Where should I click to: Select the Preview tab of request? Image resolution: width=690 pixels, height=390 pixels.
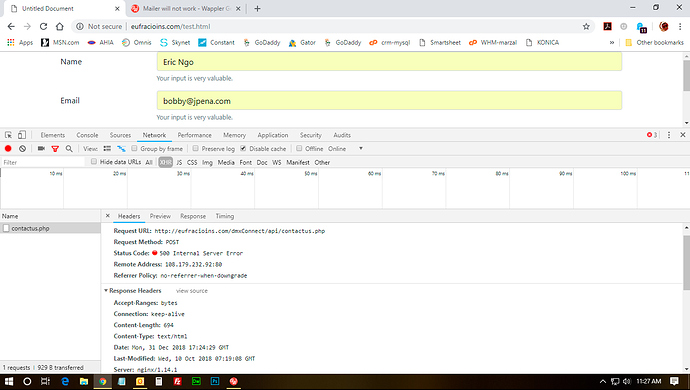point(160,216)
